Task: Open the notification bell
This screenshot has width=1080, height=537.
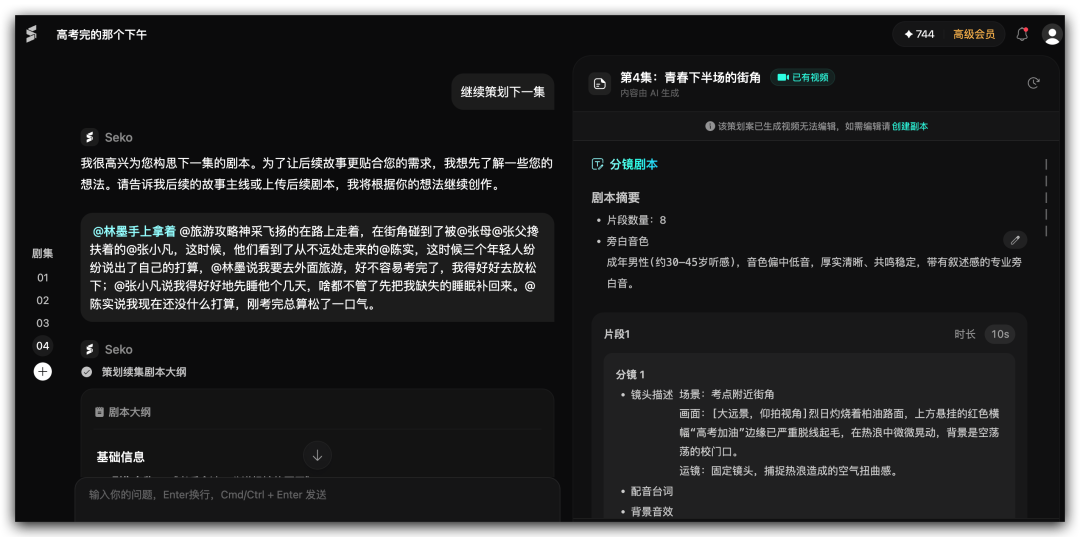Action: click(1022, 34)
